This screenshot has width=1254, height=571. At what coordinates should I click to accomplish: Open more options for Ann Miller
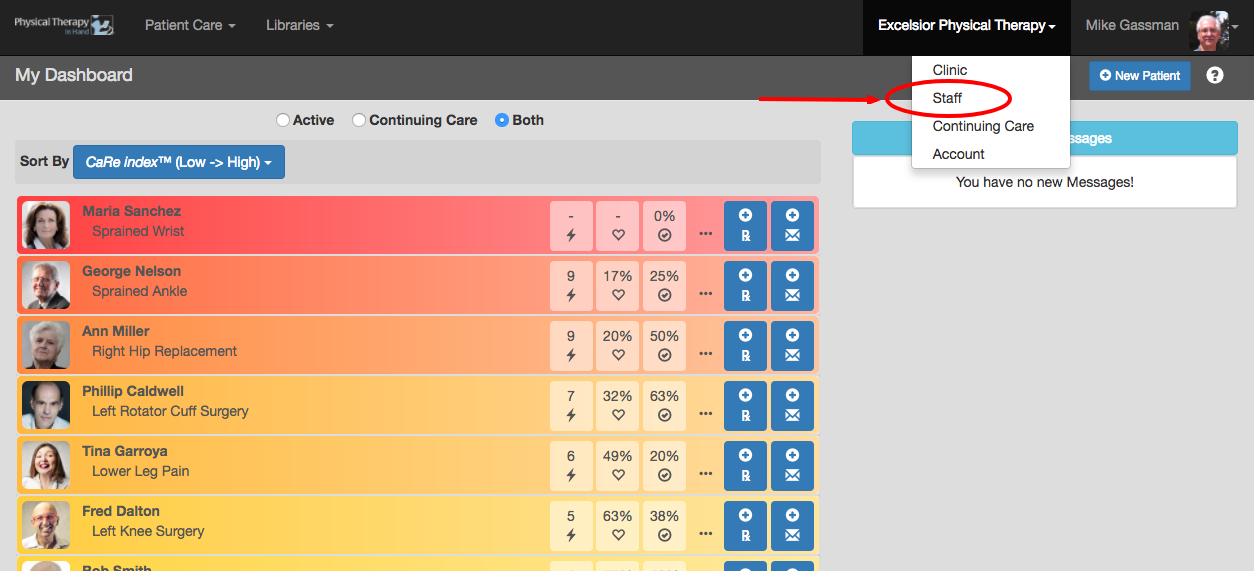coord(706,353)
